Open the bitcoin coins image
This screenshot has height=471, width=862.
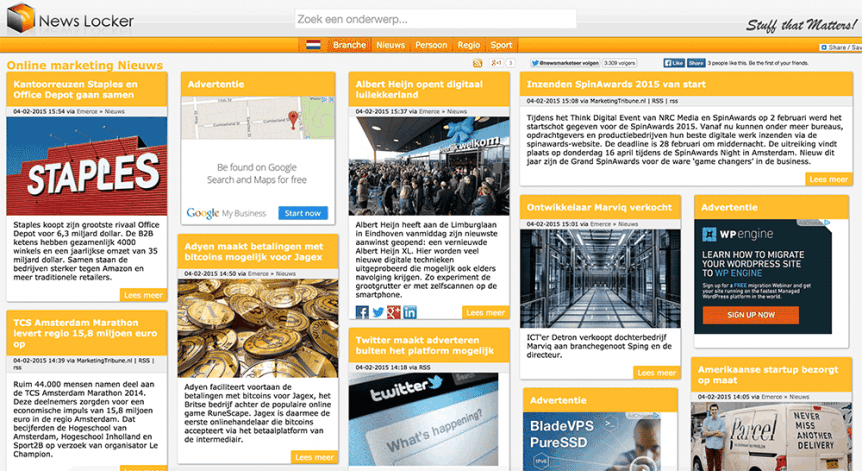coord(258,328)
